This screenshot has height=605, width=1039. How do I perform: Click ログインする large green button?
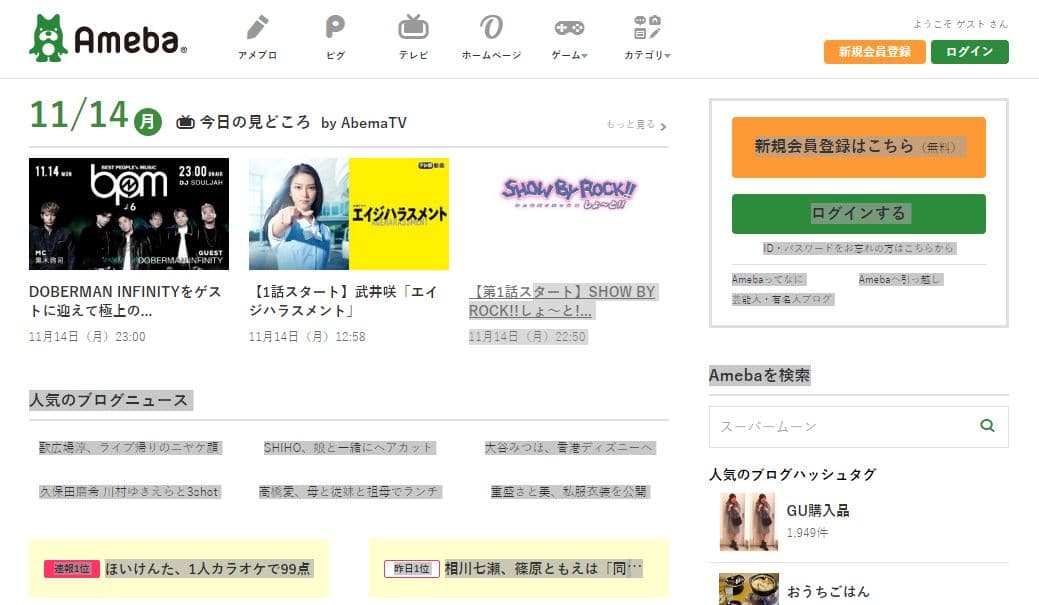point(859,213)
